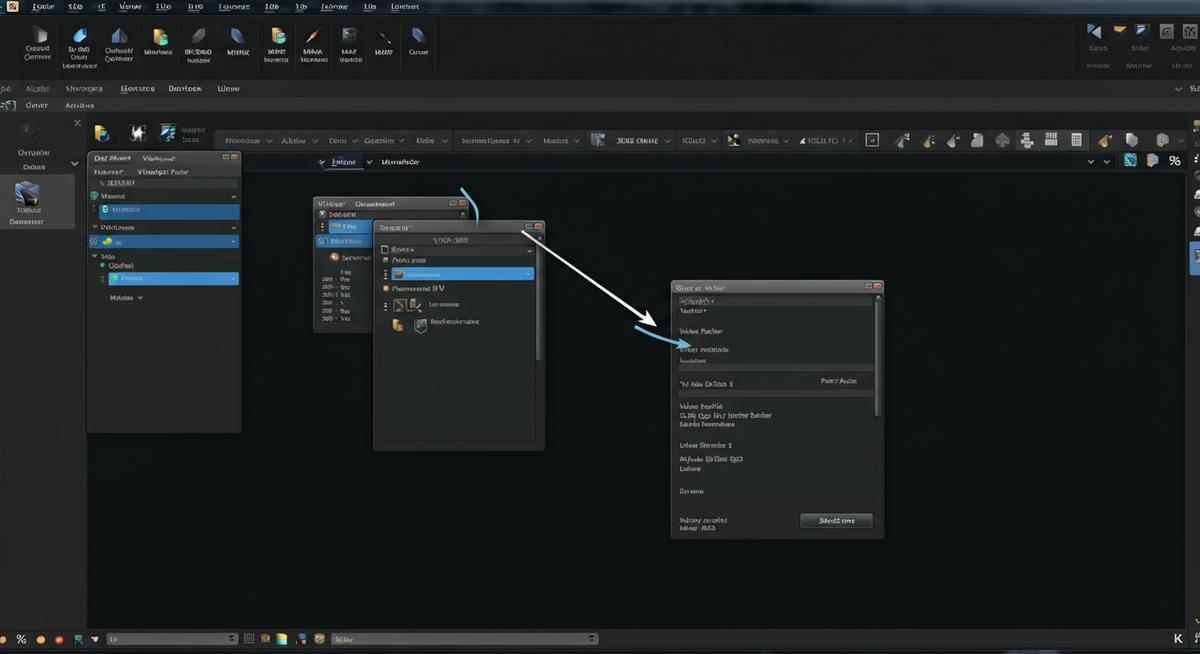
Task: Click the orange folder icon in the front dialog
Action: pyautogui.click(x=398, y=325)
